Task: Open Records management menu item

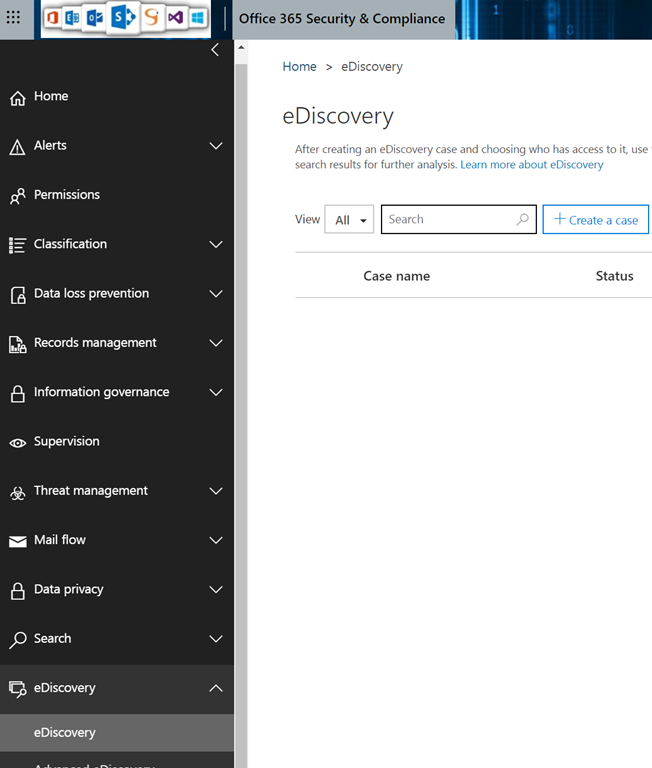Action: coord(95,343)
